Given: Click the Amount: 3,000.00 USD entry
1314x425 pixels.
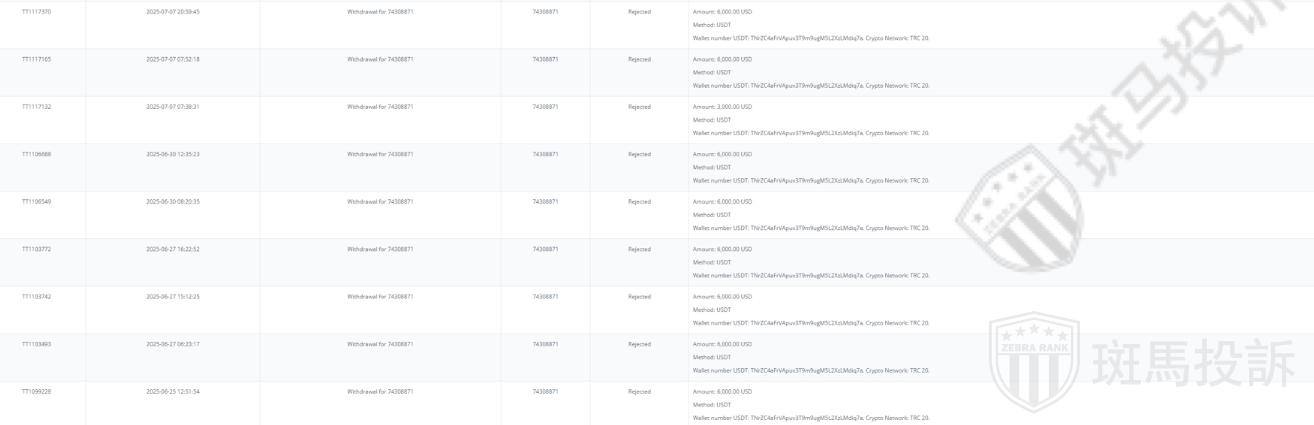Looking at the screenshot, I should coord(722,106).
